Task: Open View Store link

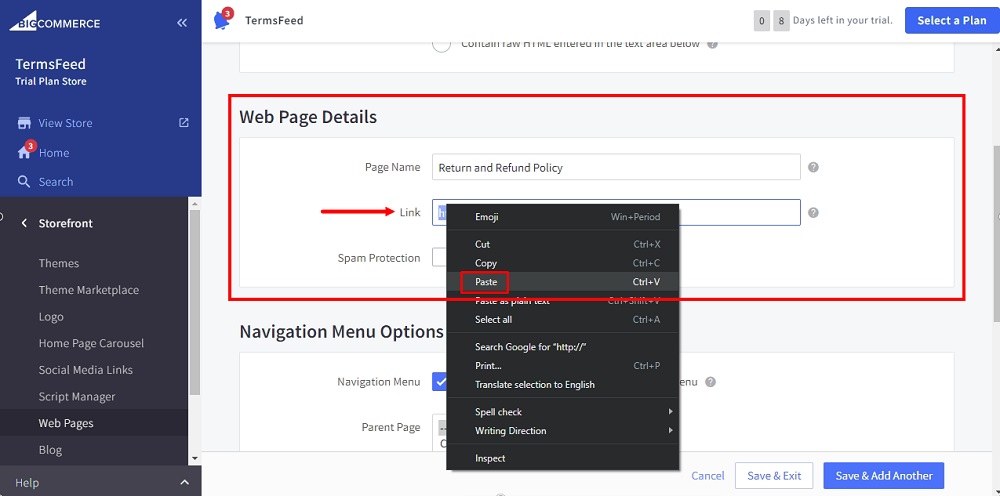Action: pos(65,123)
